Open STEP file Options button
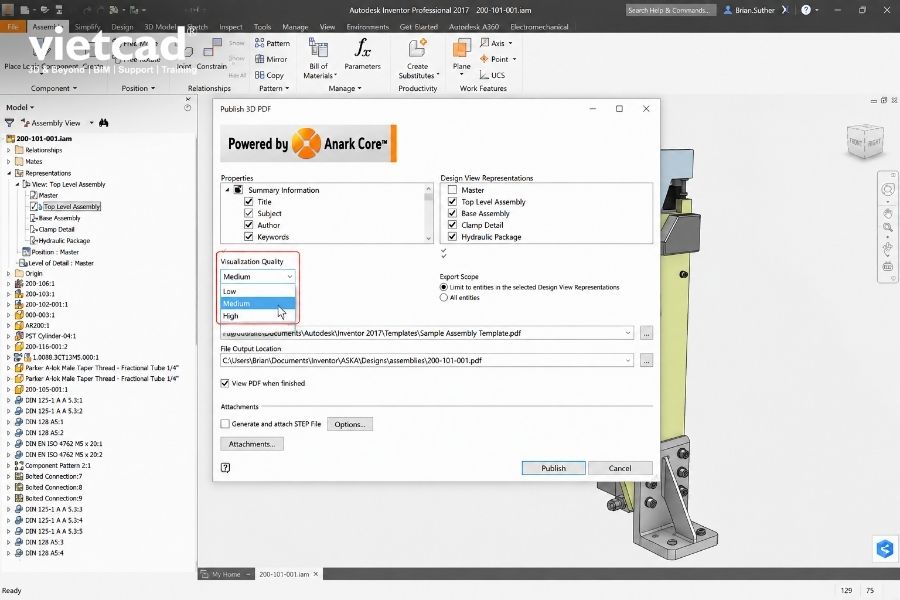The height and width of the screenshot is (600, 900). click(350, 424)
